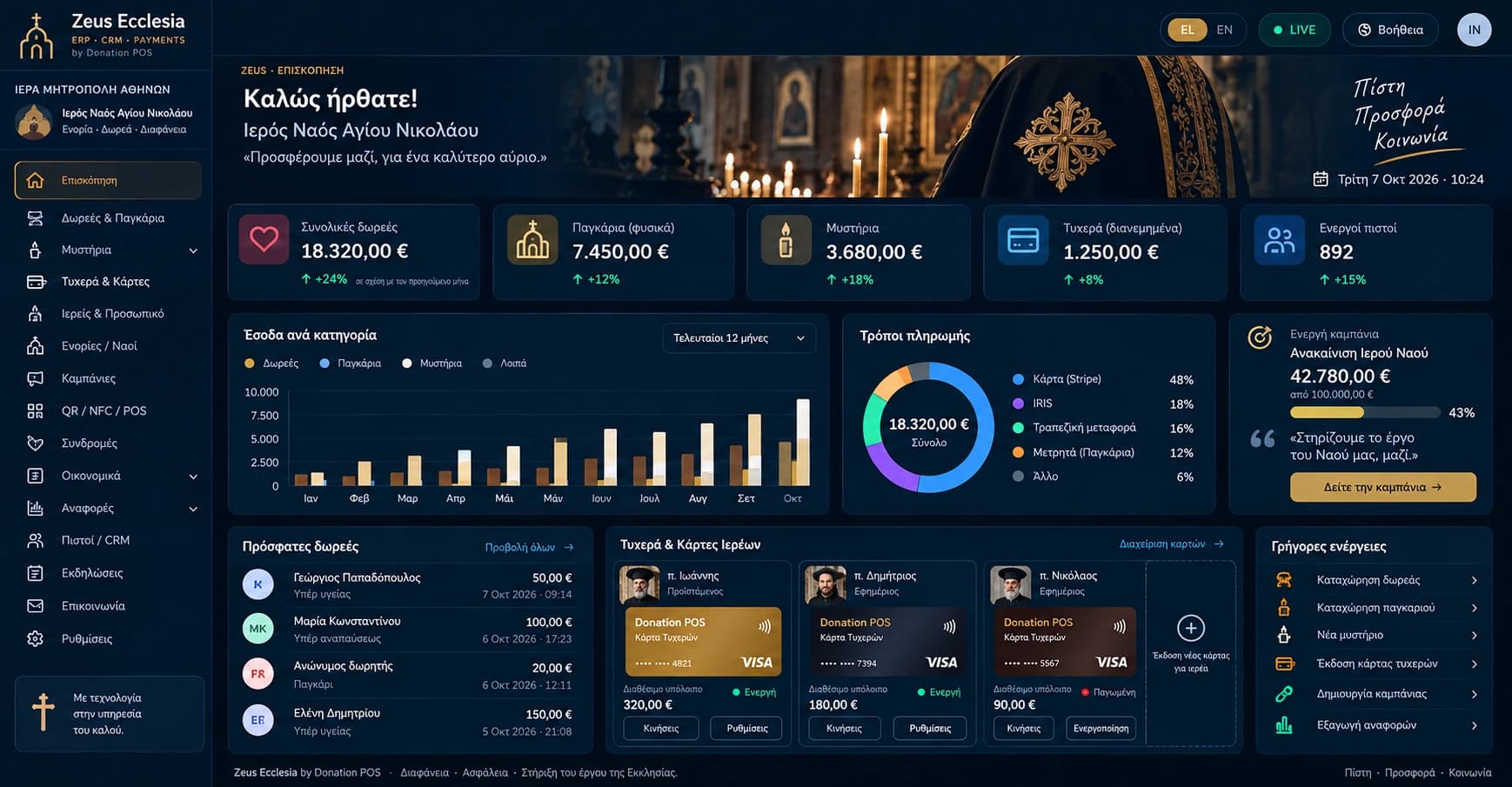Open Δωρεές & Παγκάρια sidebar icon

(36, 217)
